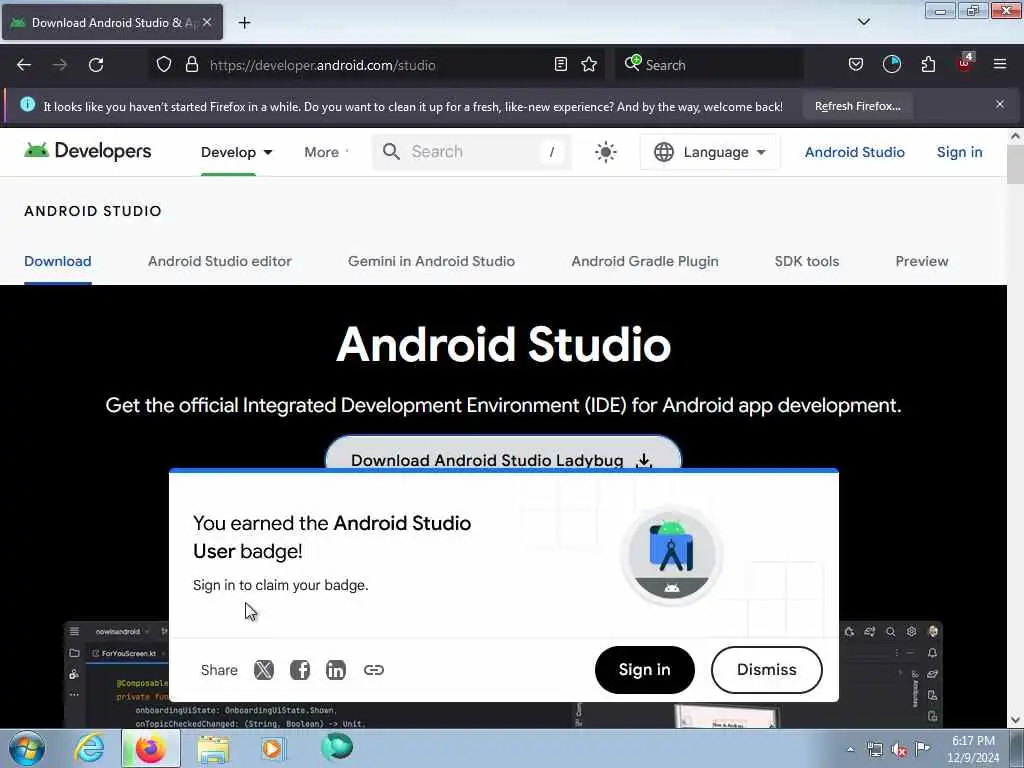Click the scrollbar down arrow
Viewport: 1024px width, 768px height.
[1015, 720]
